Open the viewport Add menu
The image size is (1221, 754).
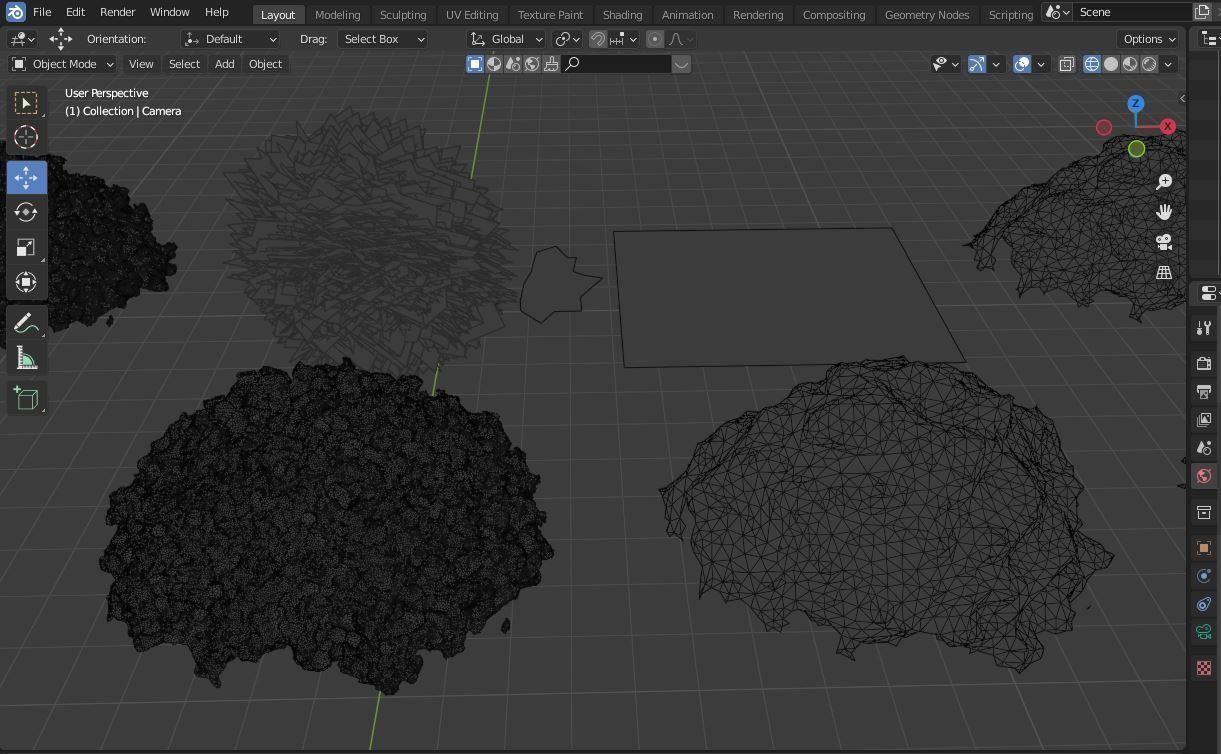point(225,64)
